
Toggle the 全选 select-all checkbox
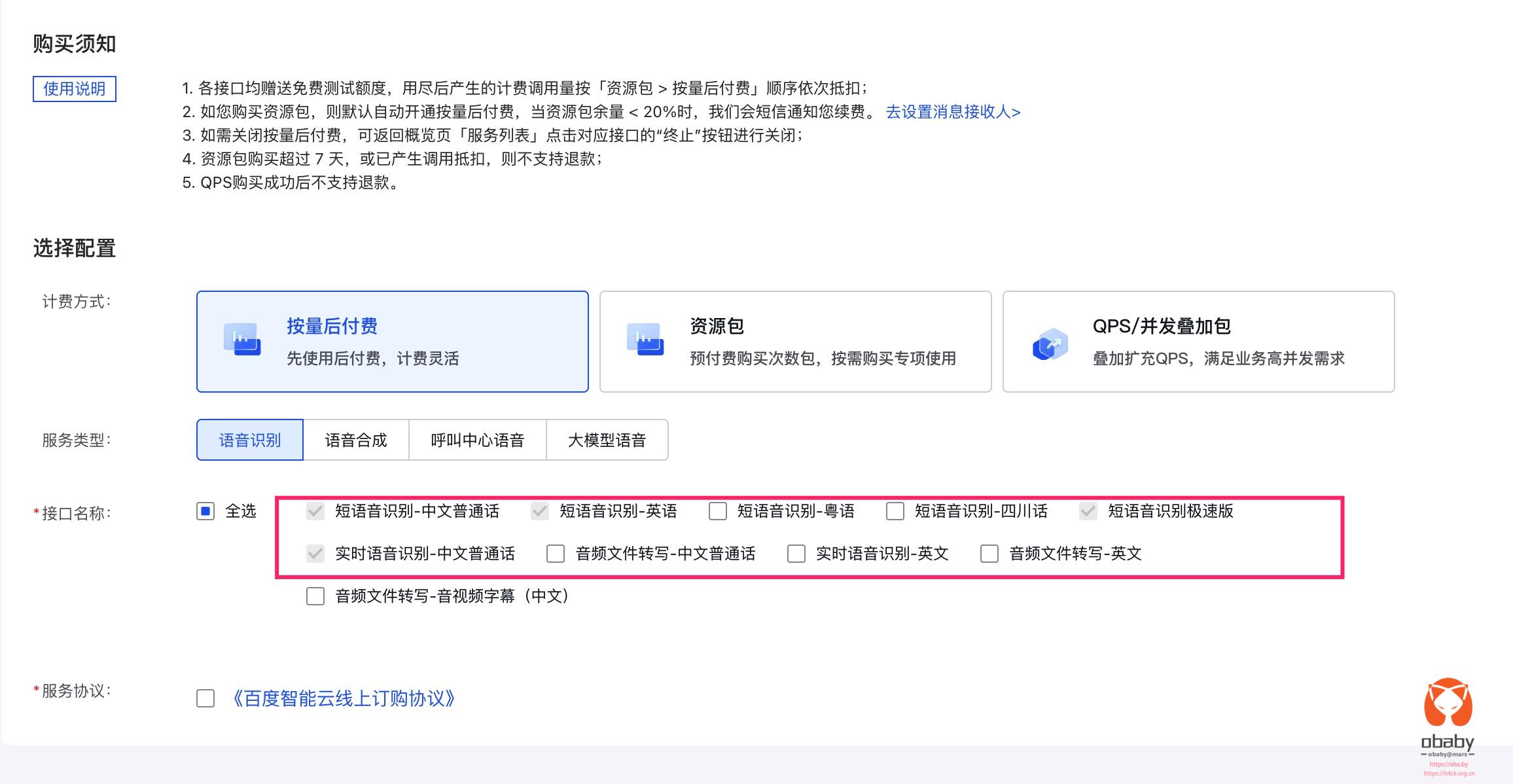coord(205,511)
